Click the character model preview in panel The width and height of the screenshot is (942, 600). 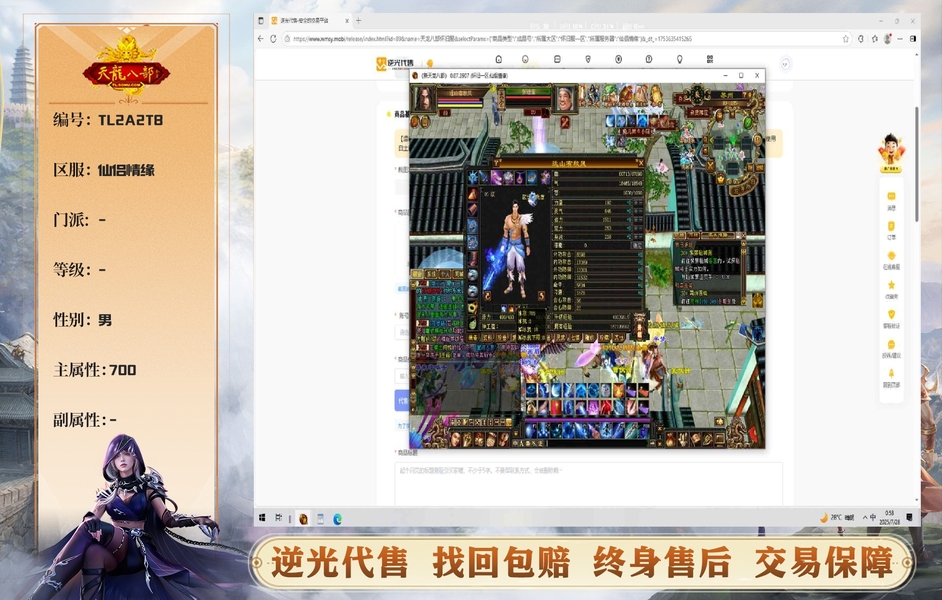point(515,247)
